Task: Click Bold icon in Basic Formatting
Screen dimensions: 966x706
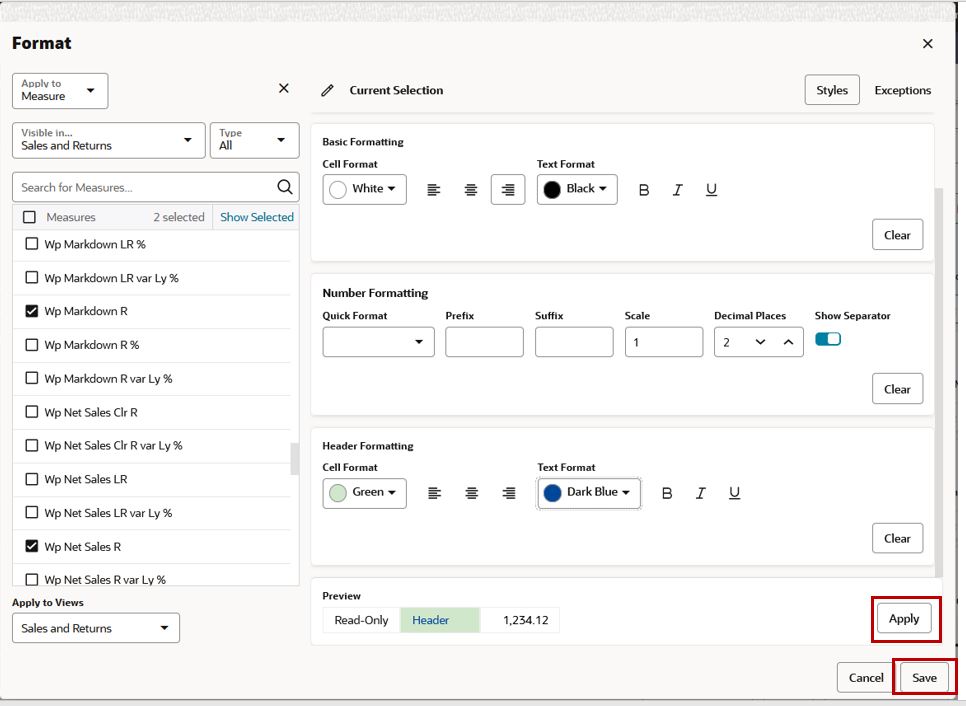Action: coord(644,190)
